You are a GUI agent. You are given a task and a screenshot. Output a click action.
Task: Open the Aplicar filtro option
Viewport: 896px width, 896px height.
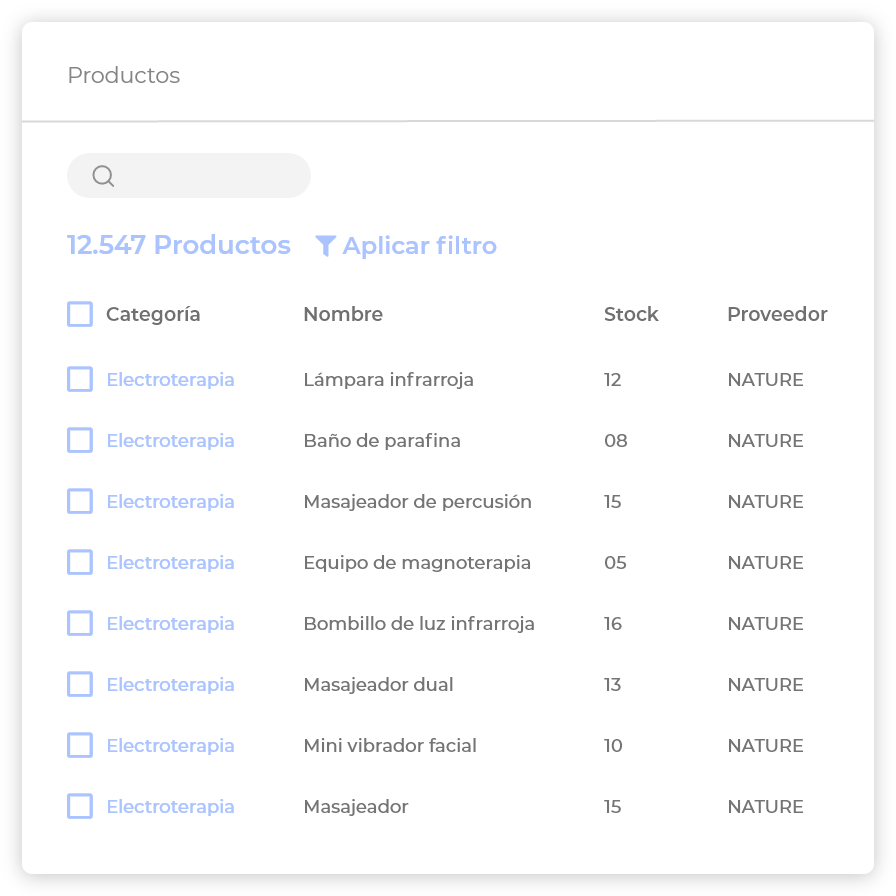(x=419, y=246)
